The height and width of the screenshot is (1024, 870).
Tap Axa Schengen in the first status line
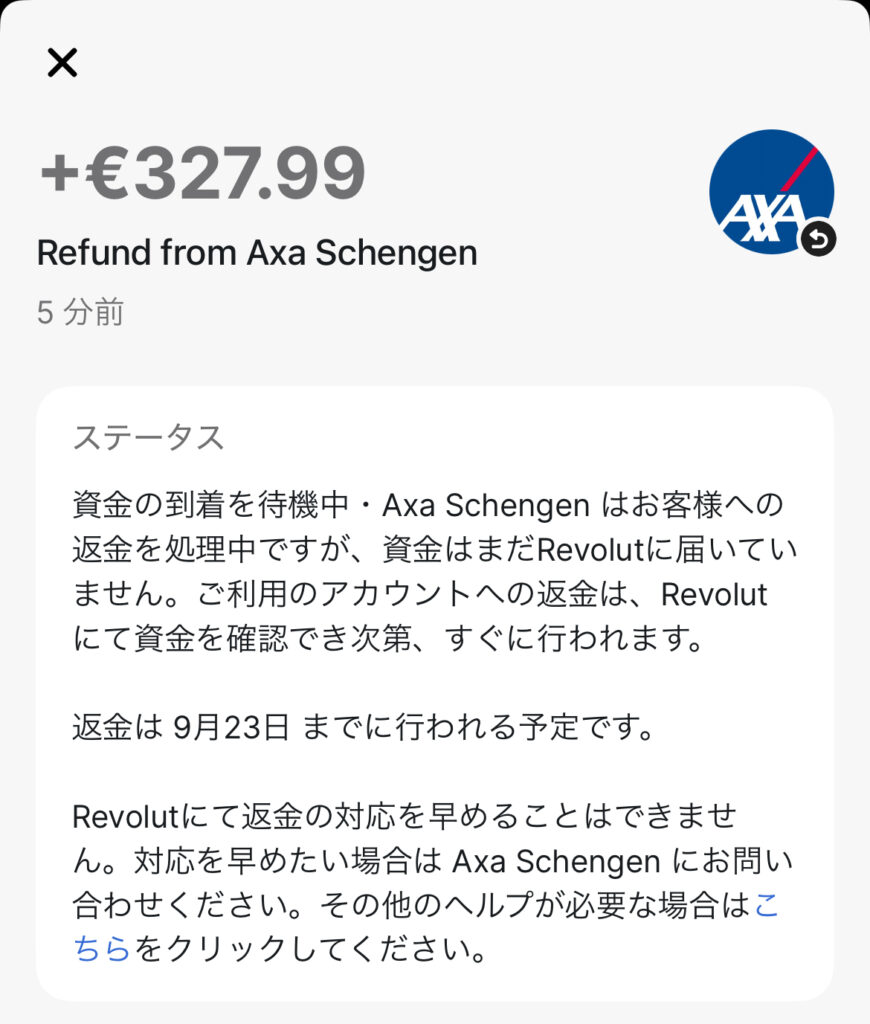click(487, 505)
